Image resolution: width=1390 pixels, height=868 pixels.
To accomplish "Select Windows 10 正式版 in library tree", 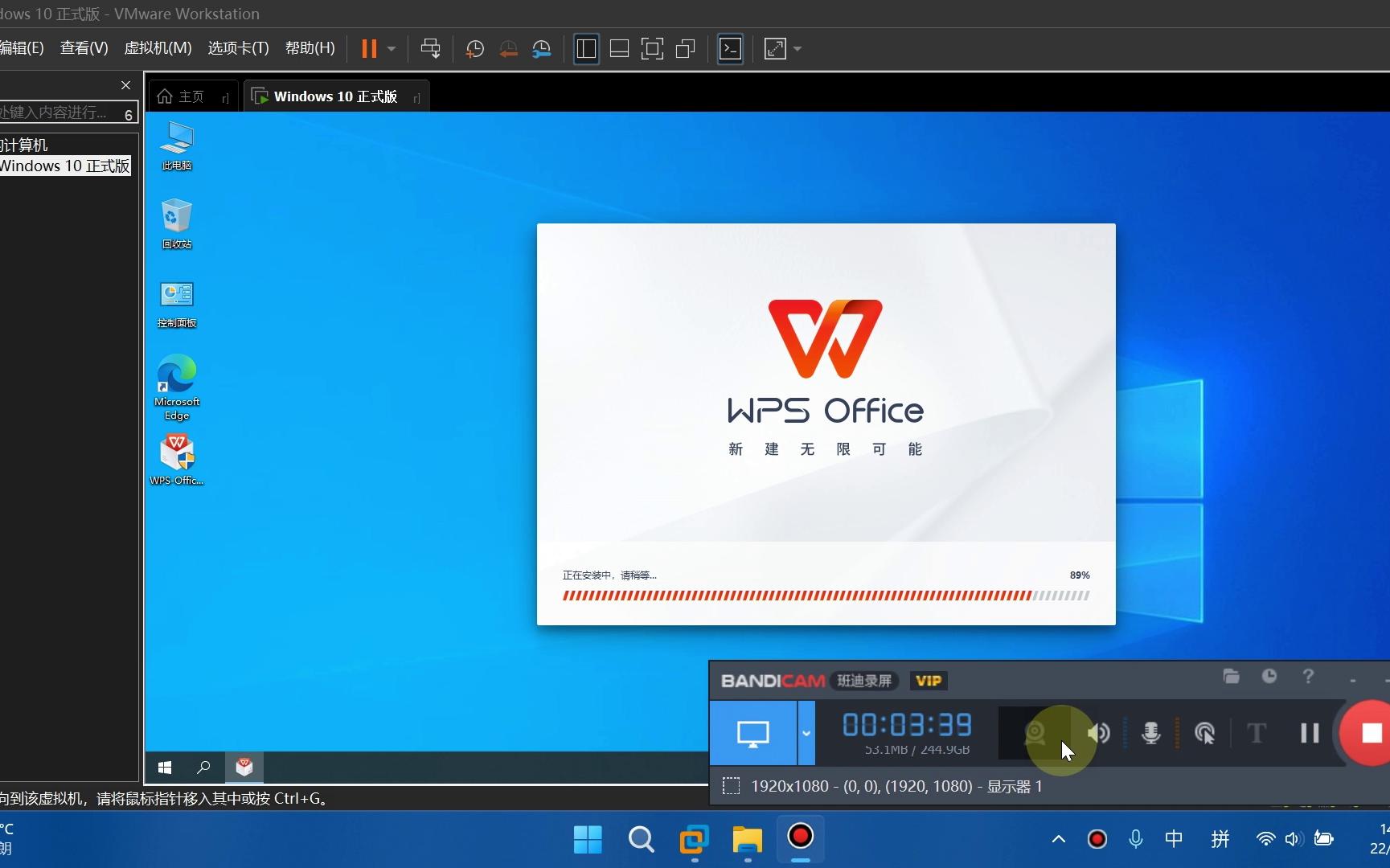I will point(65,166).
